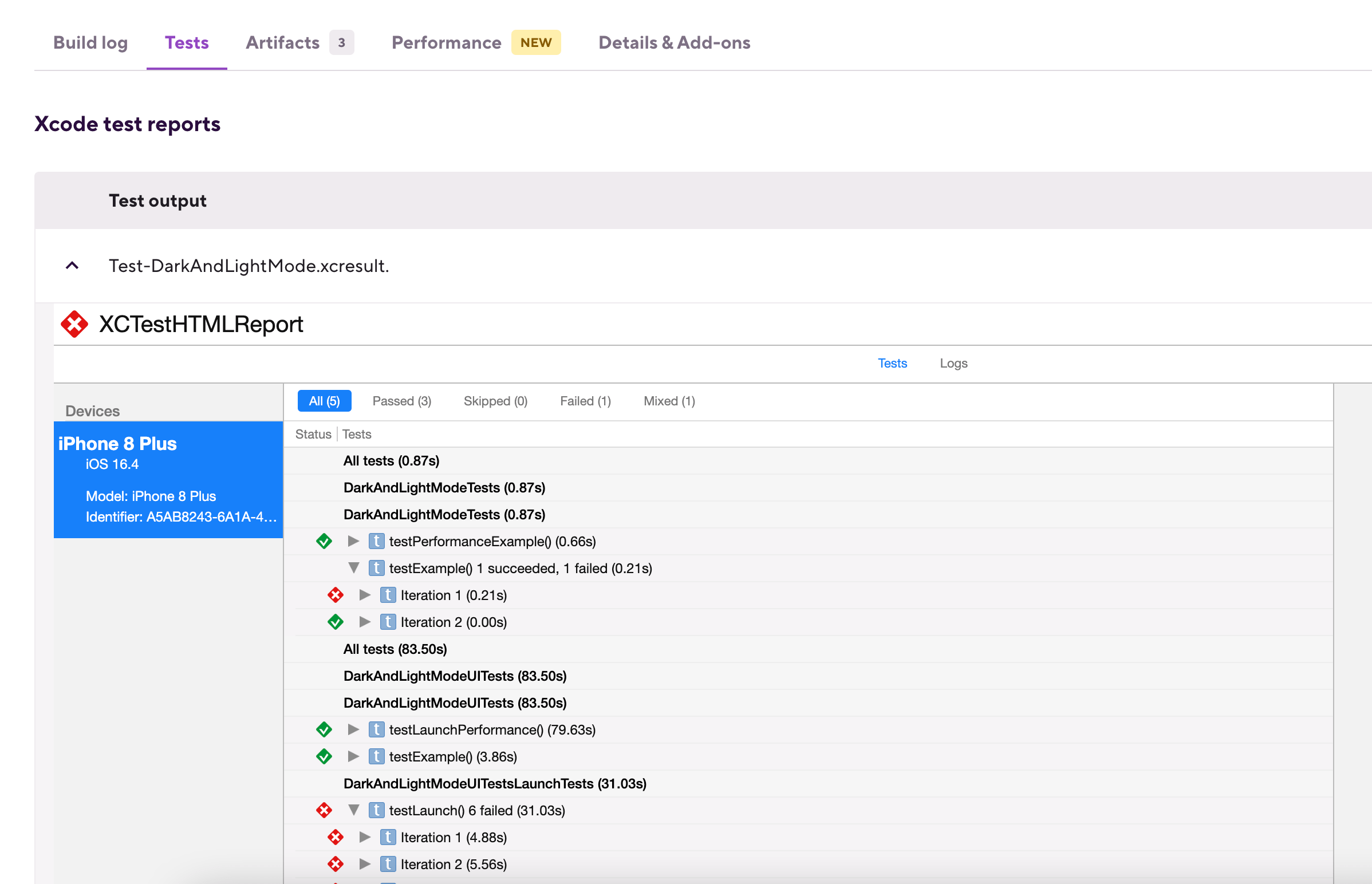Viewport: 1372px width, 884px height.
Task: Filter by Failed (1) tests
Action: [x=585, y=401]
